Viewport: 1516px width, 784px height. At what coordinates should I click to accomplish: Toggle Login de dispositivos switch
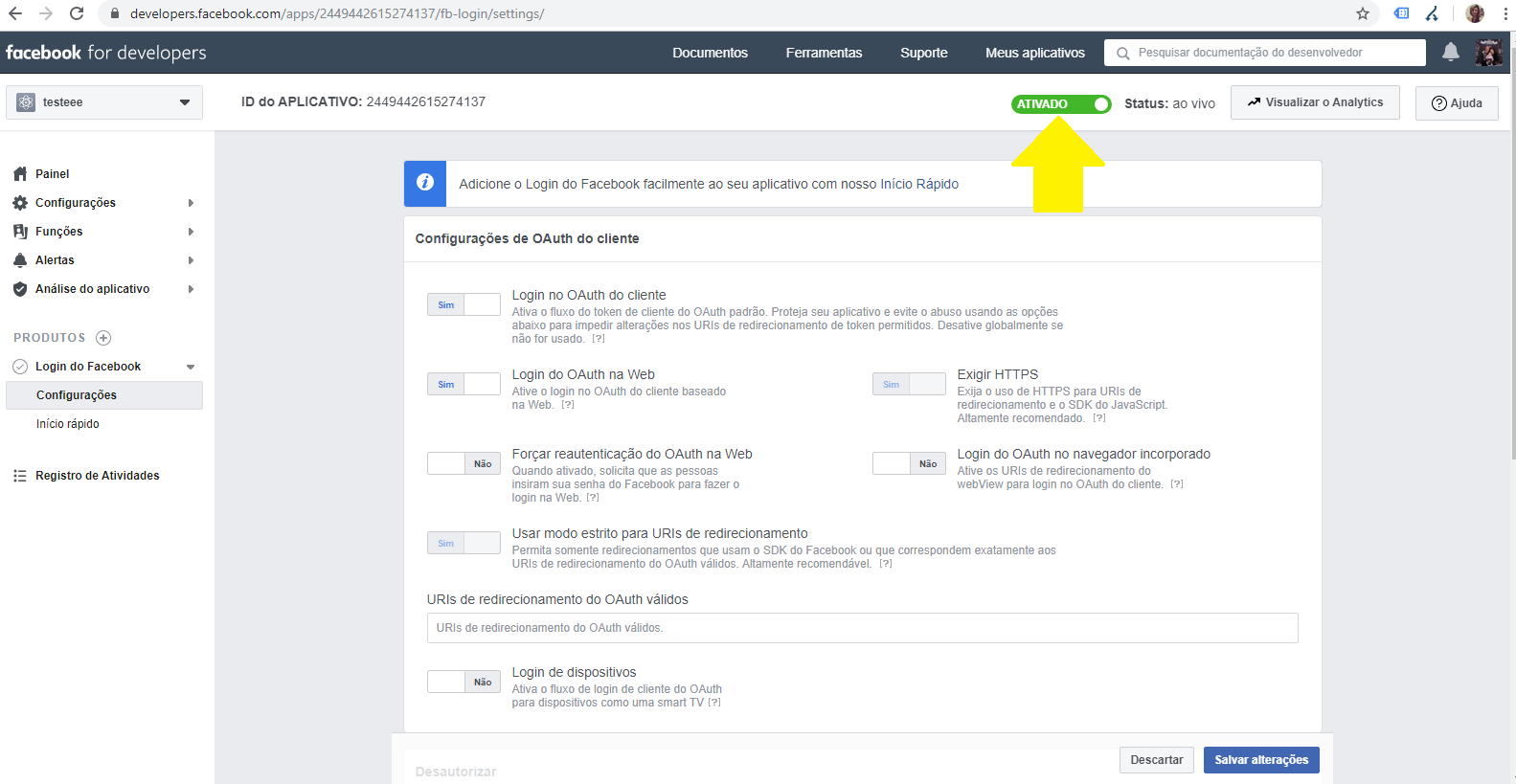[464, 682]
